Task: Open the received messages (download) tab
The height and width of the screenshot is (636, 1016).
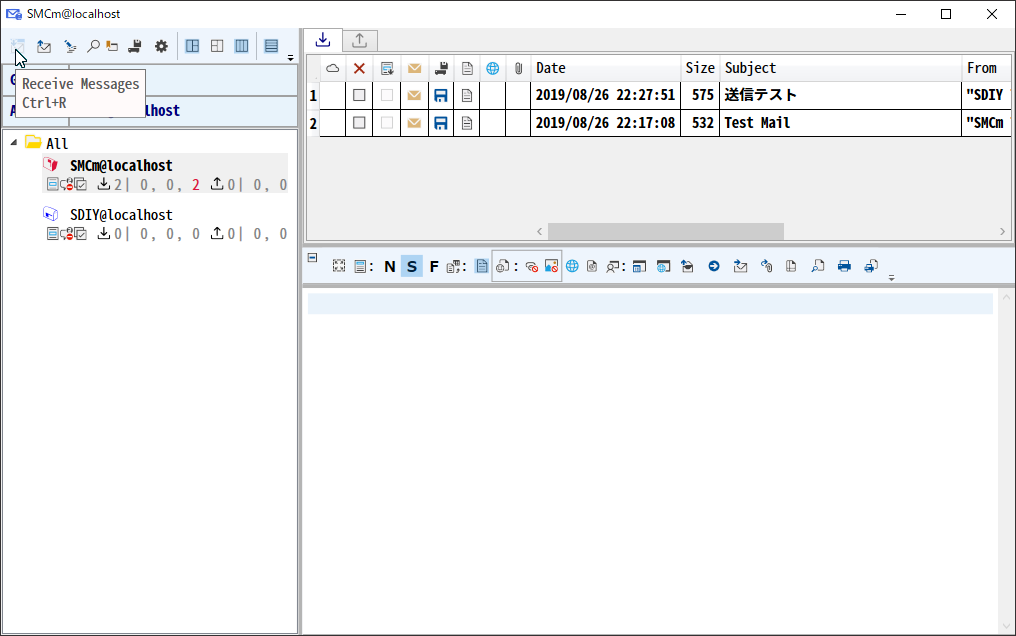Action: pyautogui.click(x=323, y=40)
